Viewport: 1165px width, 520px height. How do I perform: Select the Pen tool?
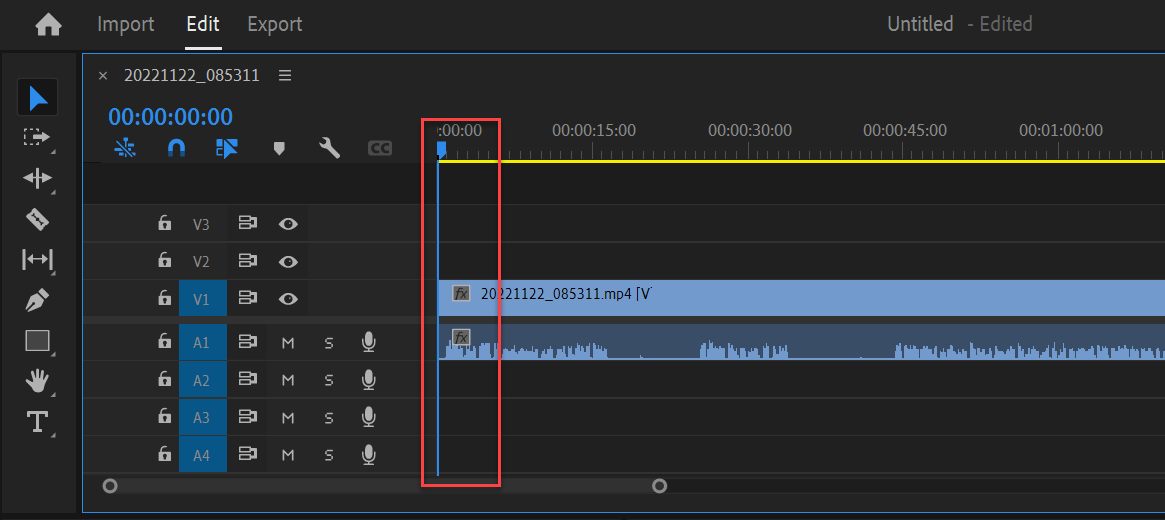click(x=37, y=300)
